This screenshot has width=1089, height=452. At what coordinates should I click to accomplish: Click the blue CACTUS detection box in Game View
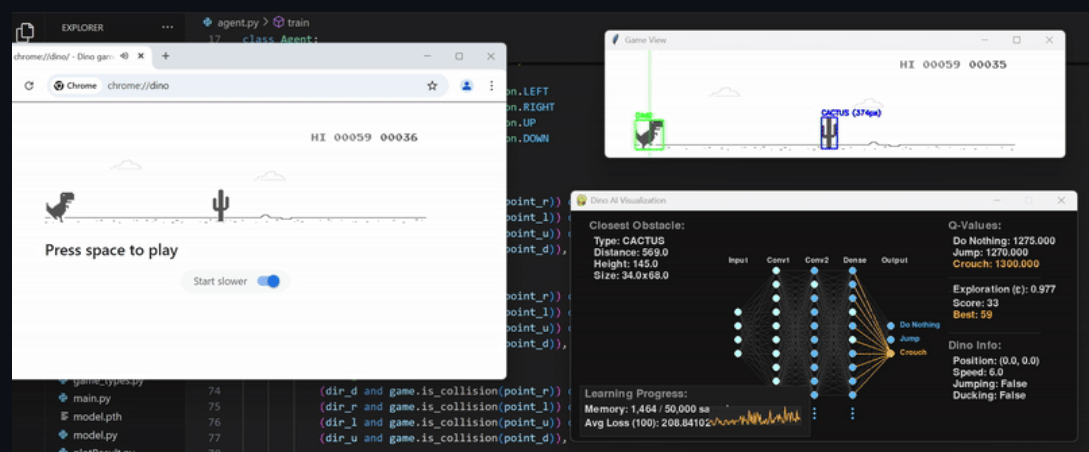coord(829,133)
